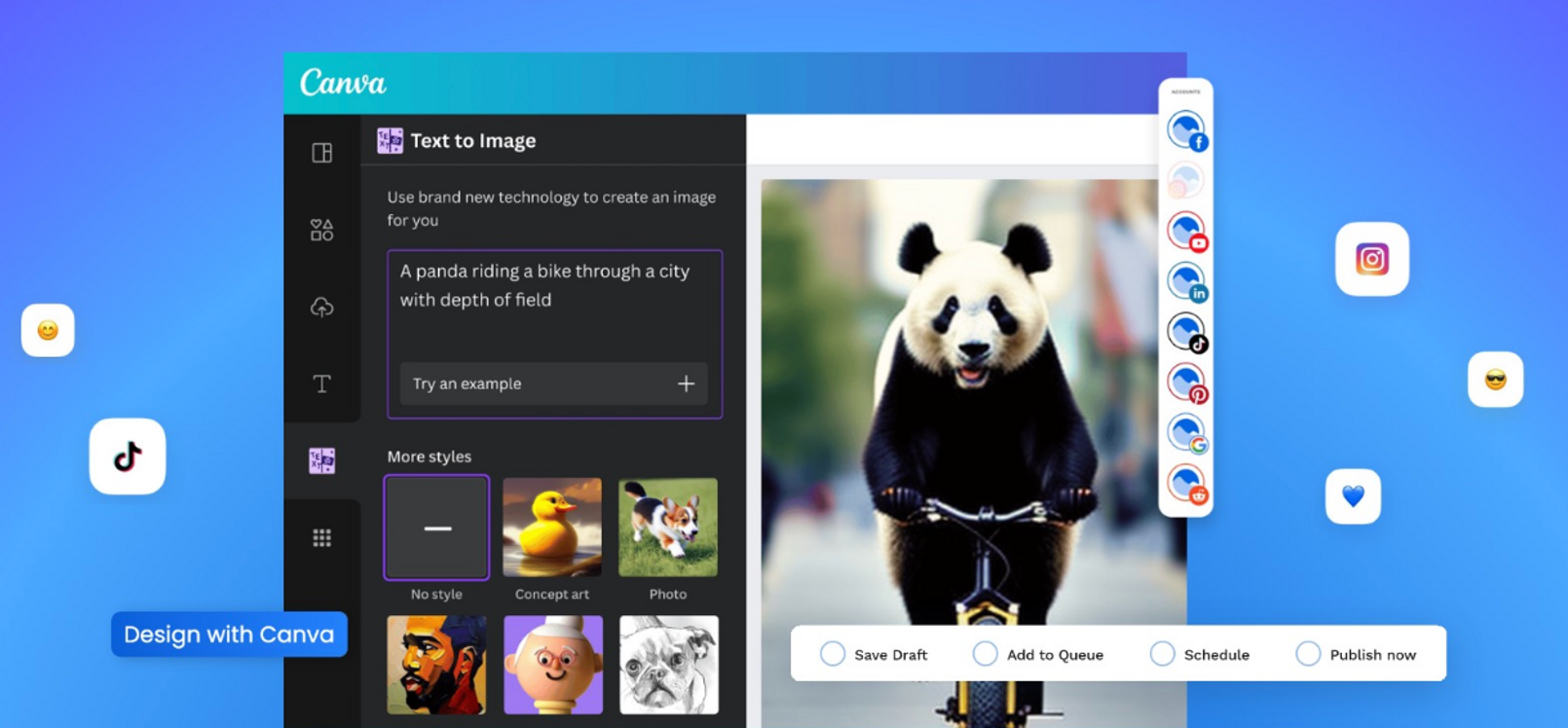
Task: Select the Save Draft radio option
Action: tap(833, 654)
